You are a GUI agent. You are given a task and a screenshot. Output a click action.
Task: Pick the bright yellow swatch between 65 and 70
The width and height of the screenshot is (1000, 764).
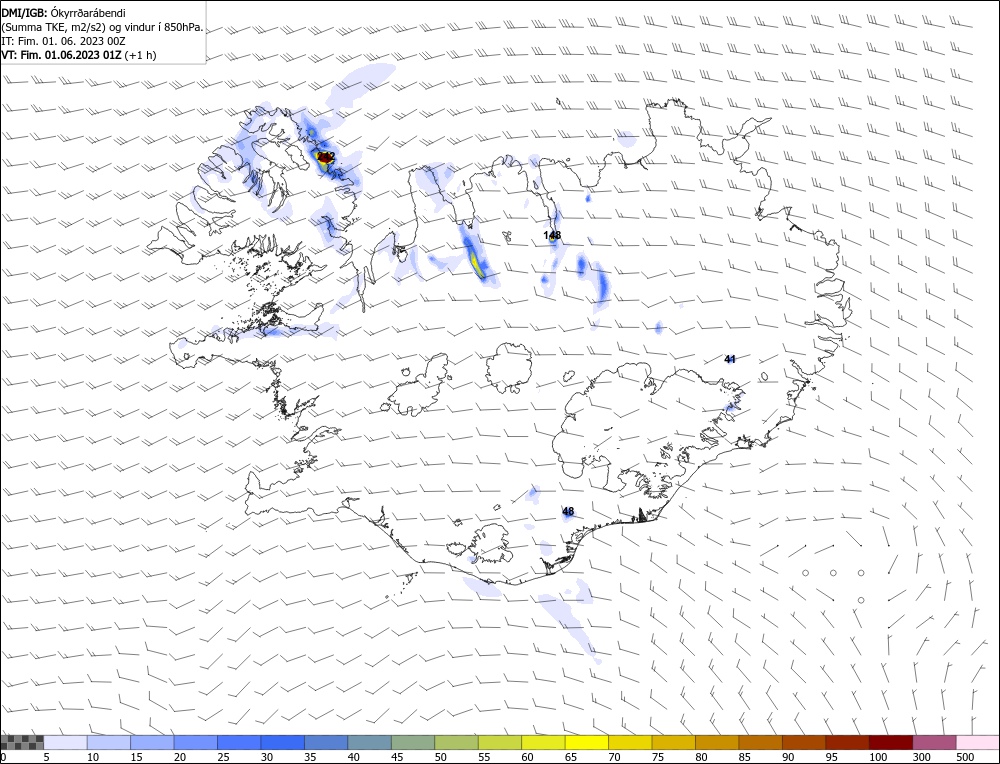[x=587, y=742]
